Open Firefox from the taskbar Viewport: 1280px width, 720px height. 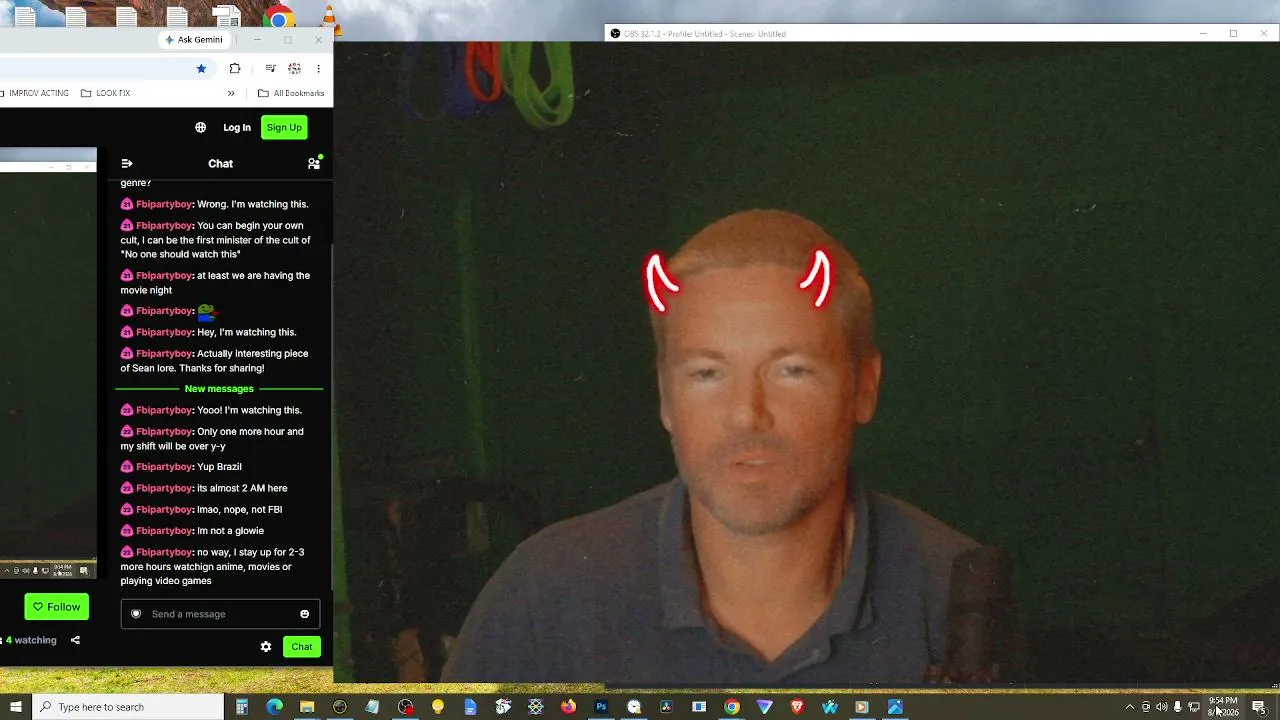568,707
